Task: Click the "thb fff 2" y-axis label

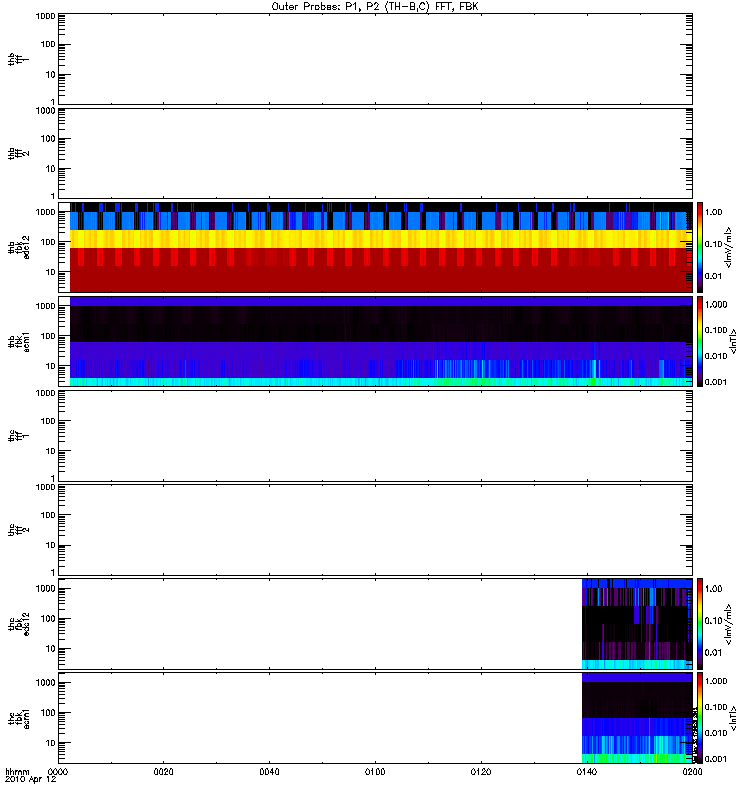Action: pos(18,154)
